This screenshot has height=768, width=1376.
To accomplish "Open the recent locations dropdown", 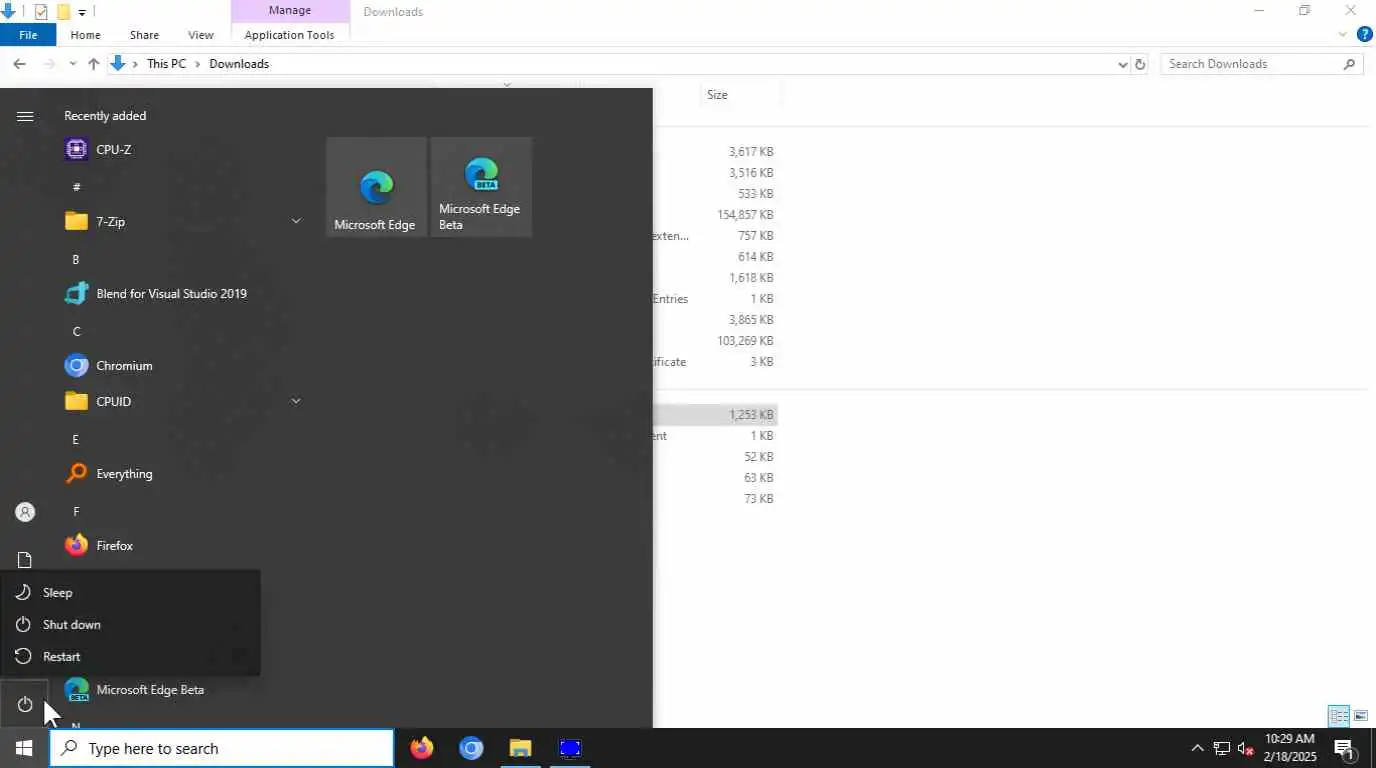I will coord(72,64).
